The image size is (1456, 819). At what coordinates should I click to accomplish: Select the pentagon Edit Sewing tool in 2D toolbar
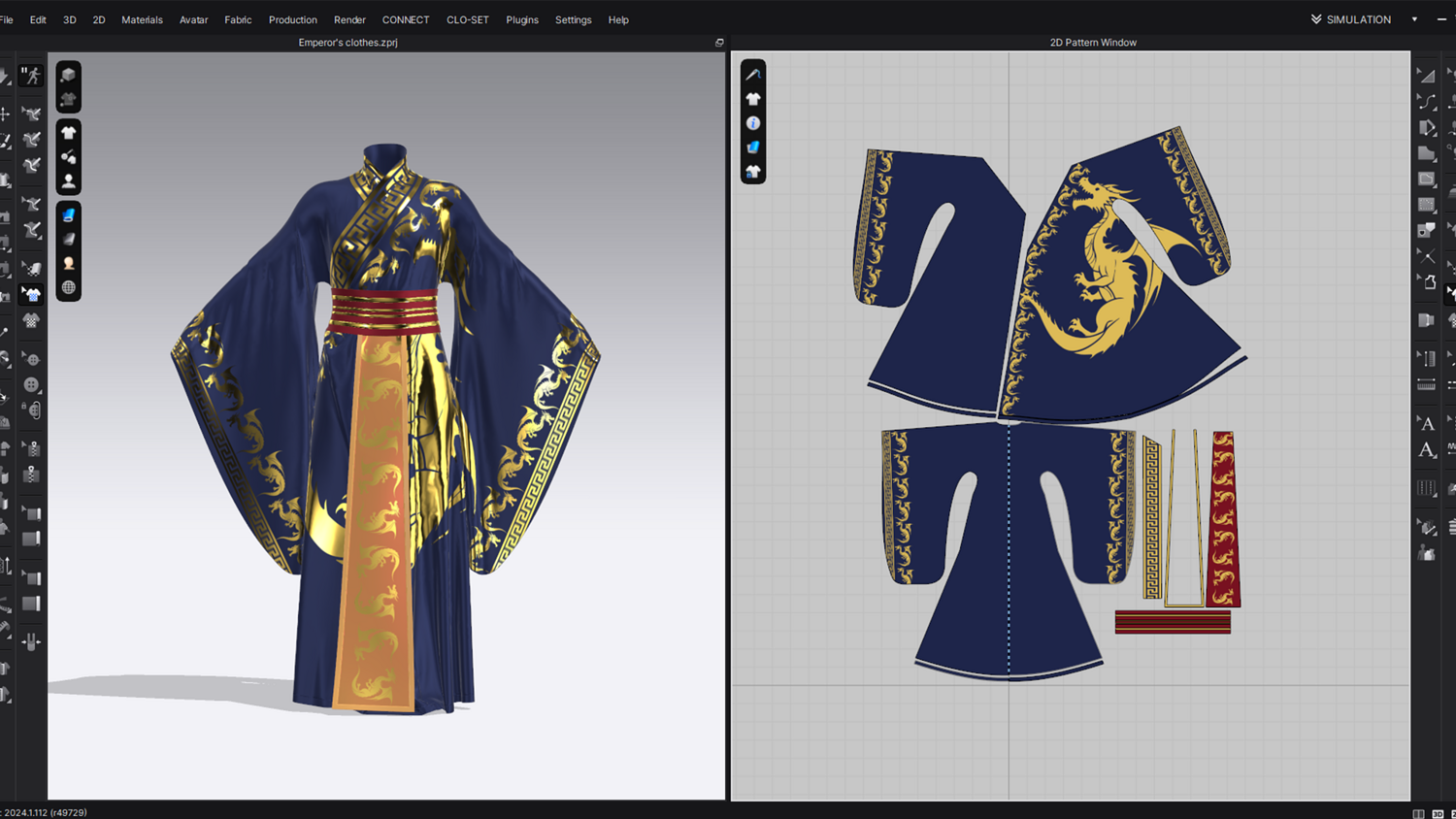pos(1426,282)
